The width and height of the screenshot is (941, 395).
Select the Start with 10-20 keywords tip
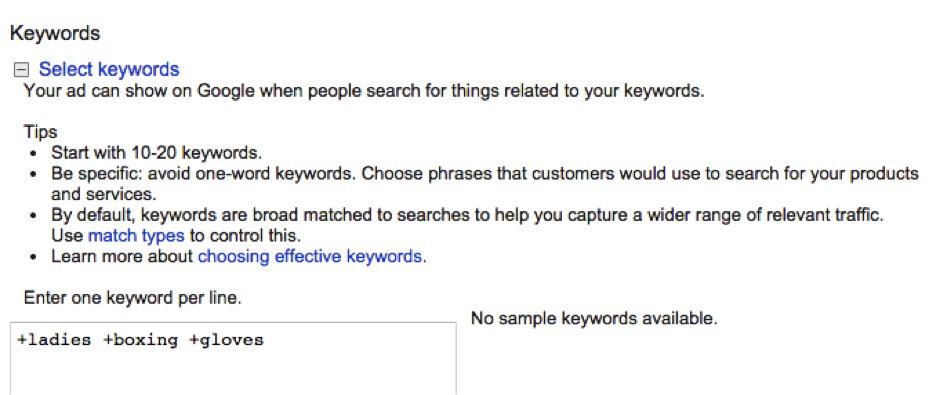[157, 152]
